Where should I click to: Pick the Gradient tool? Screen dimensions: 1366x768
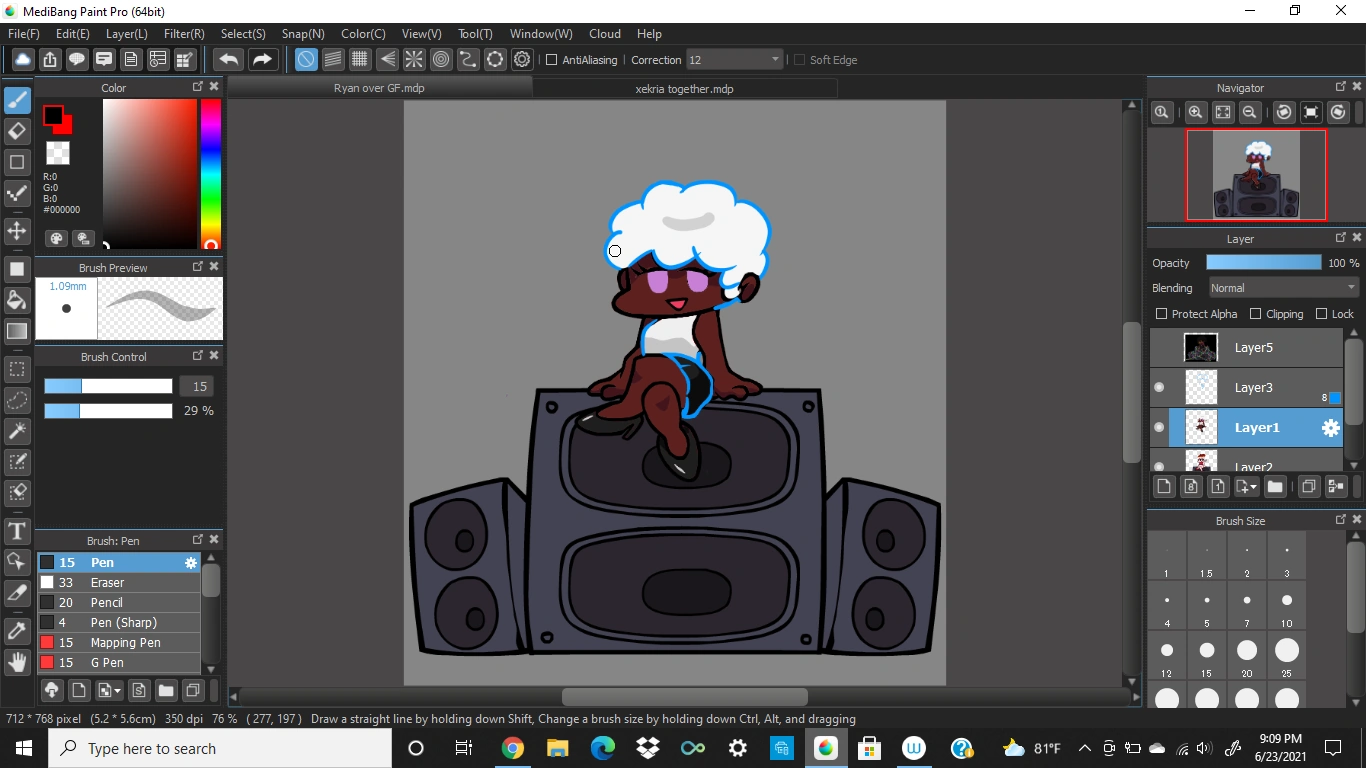click(x=17, y=331)
